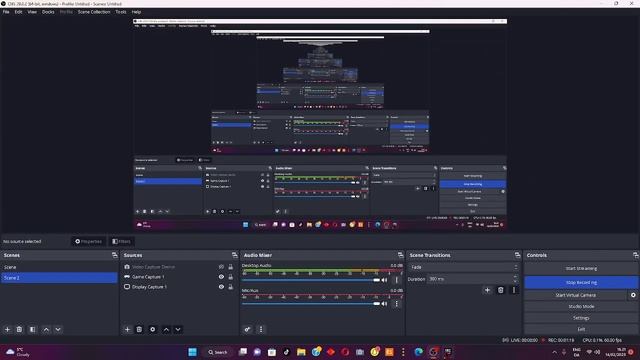Click the transition Duration stepper arrows

pyautogui.click(x=516, y=279)
